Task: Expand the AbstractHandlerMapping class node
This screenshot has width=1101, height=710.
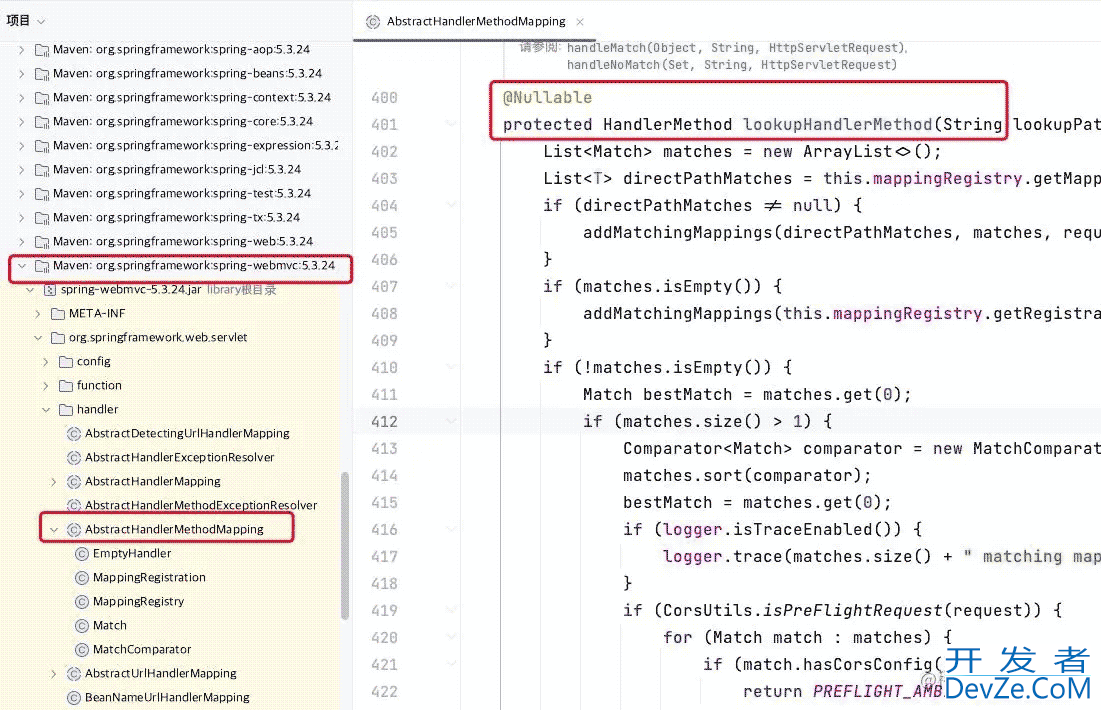Action: [54, 482]
